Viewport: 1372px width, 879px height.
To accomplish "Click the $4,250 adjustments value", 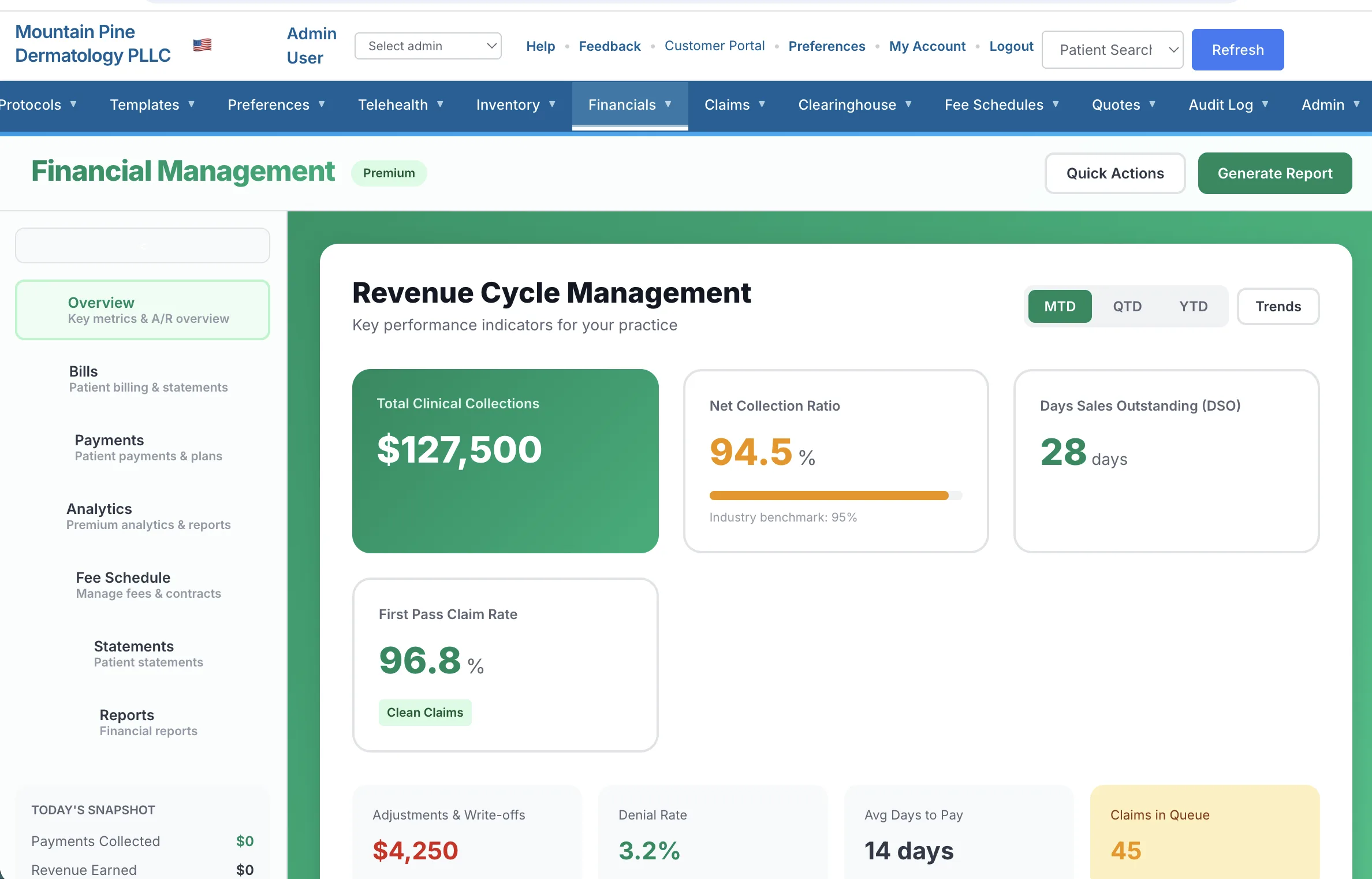I will [x=416, y=851].
